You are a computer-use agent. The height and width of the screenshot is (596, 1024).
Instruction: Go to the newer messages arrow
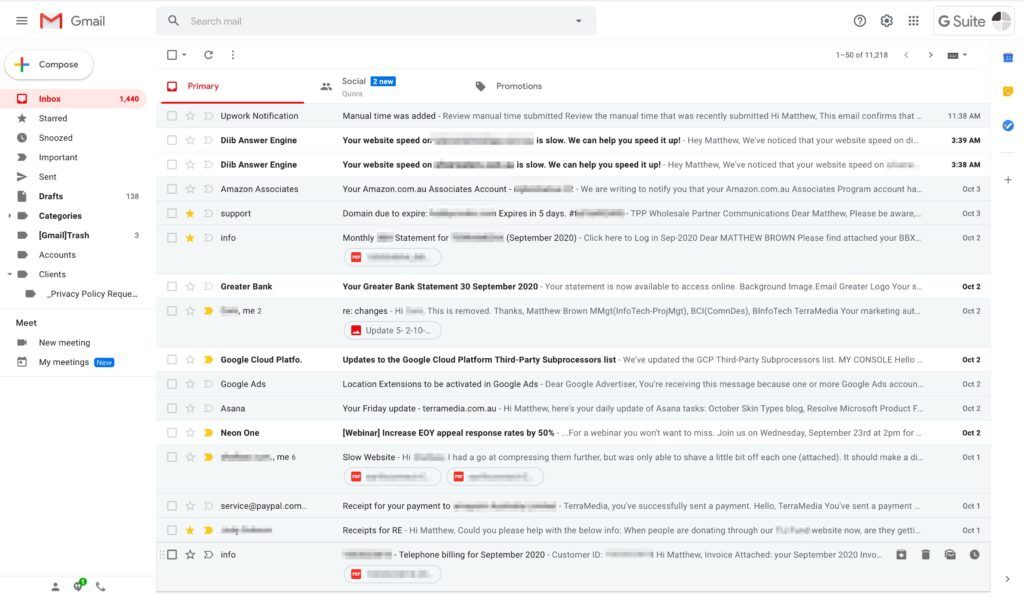(x=906, y=55)
